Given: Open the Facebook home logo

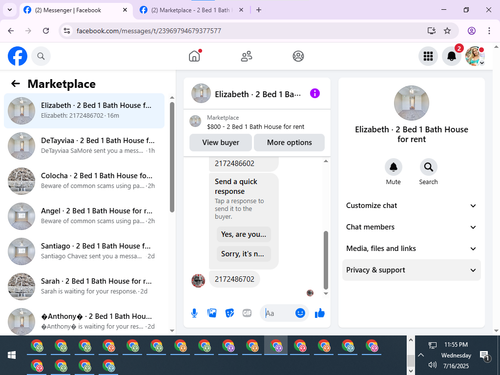Looking at the screenshot, I should 17,56.
